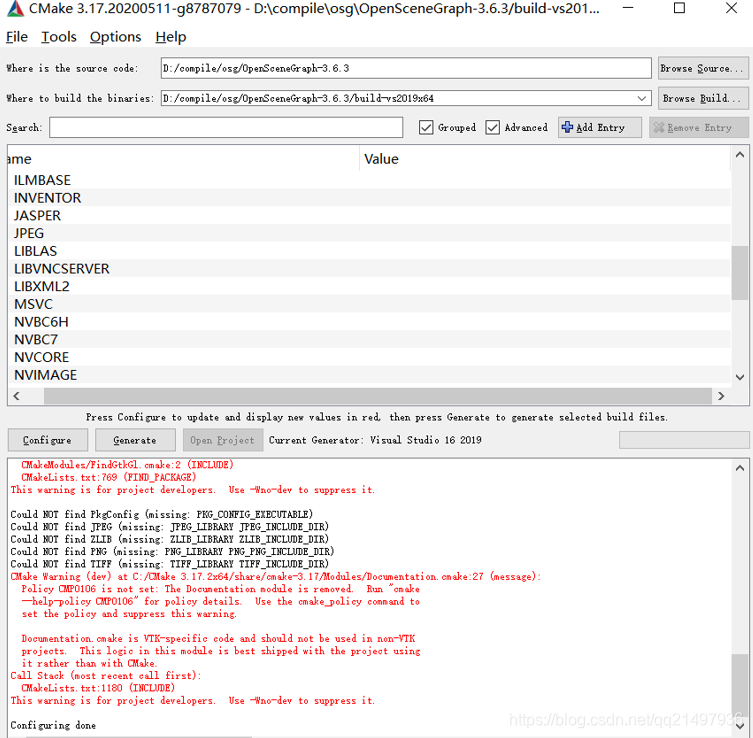Open the File menu
The height and width of the screenshot is (738, 753).
coord(17,37)
